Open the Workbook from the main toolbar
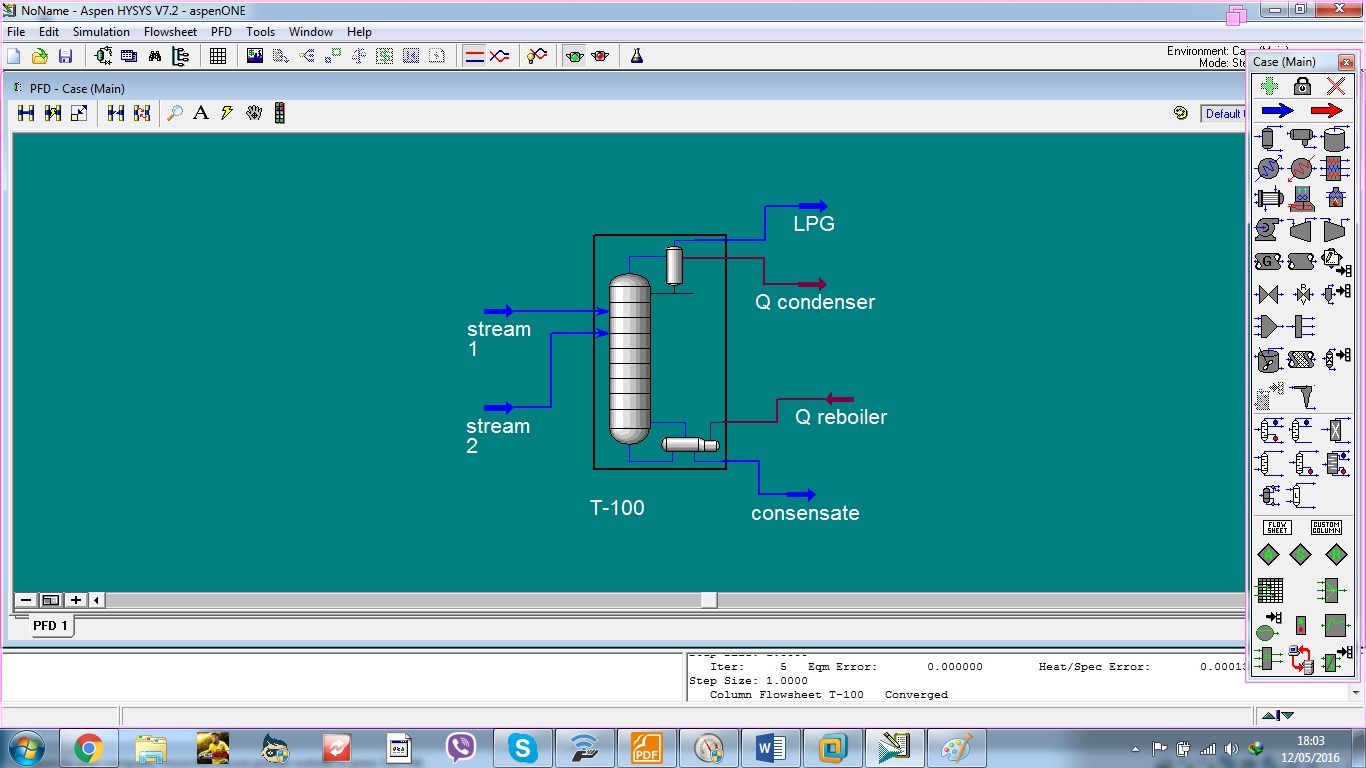Screen dimensions: 1366x768 (217, 55)
